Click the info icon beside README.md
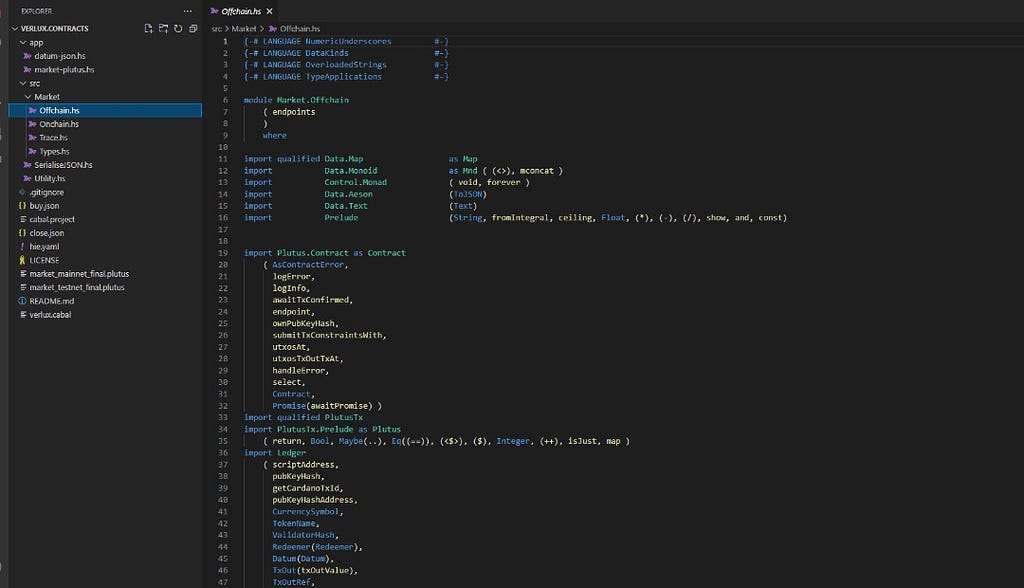The height and width of the screenshot is (588, 1024). (x=22, y=301)
